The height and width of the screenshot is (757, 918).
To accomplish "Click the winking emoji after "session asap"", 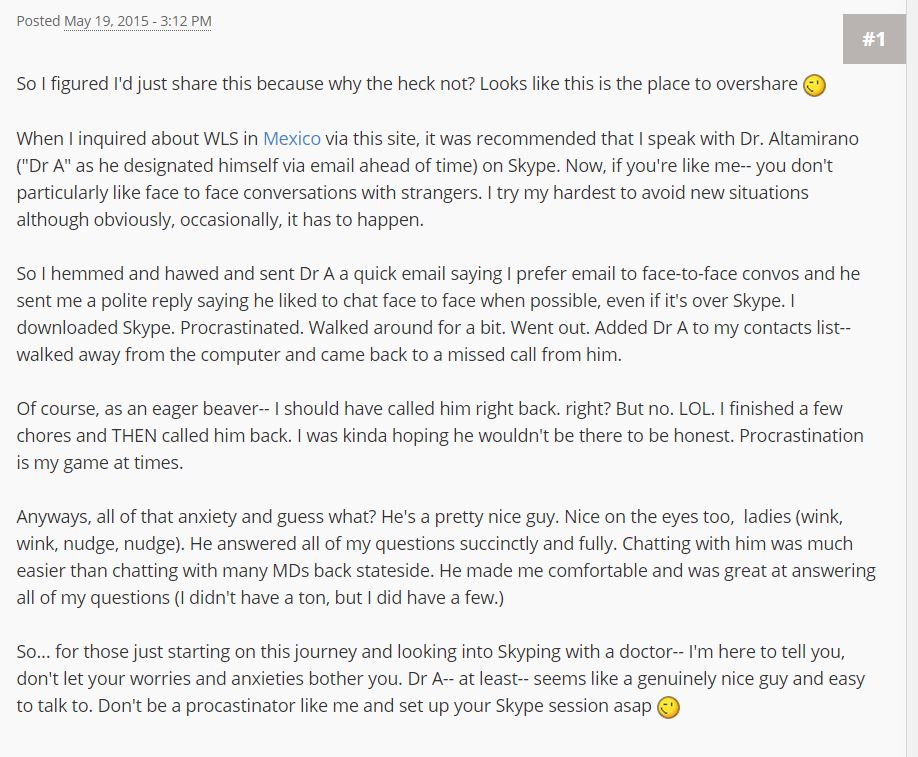I will tap(668, 707).
